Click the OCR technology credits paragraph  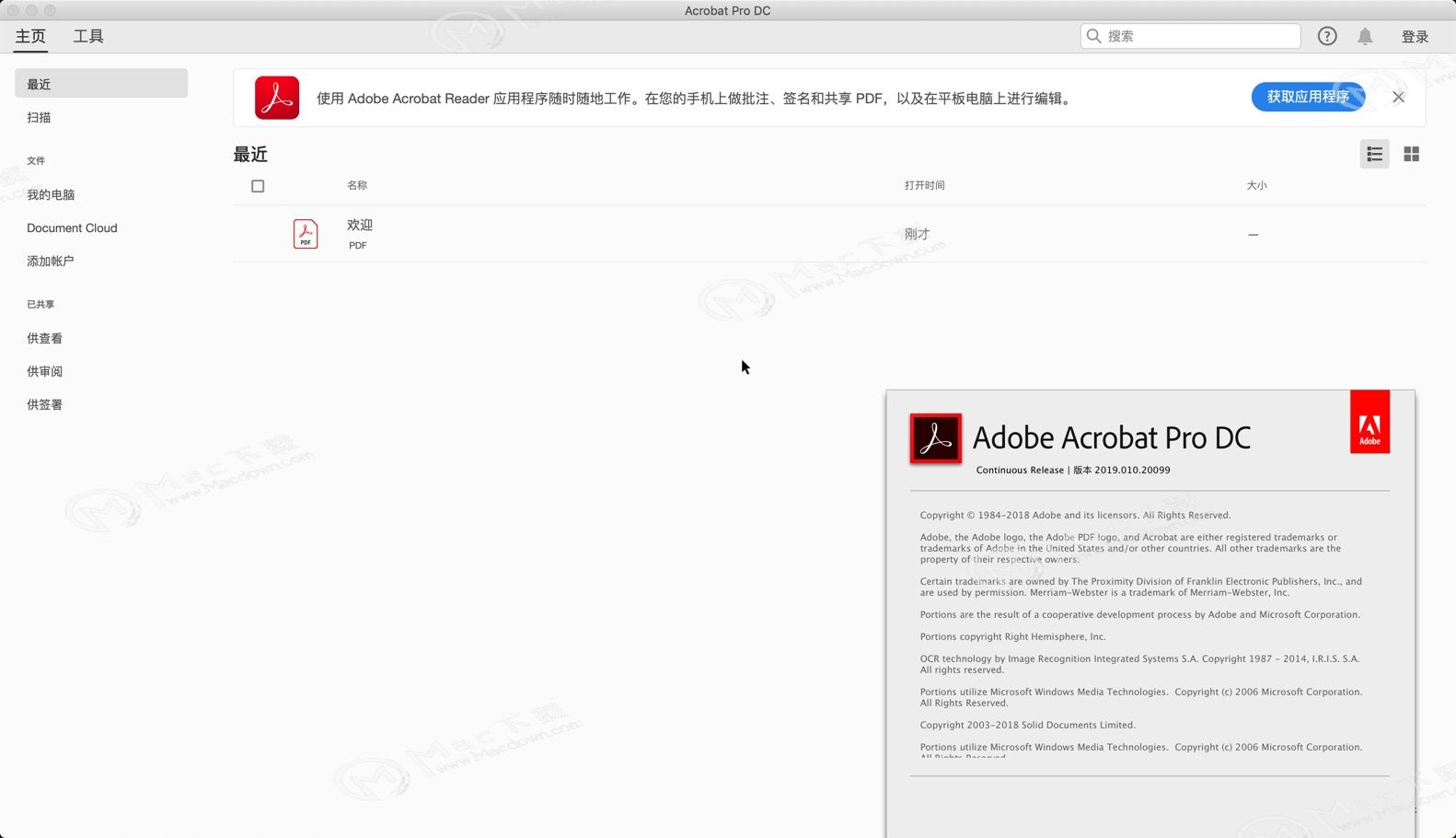click(1139, 664)
